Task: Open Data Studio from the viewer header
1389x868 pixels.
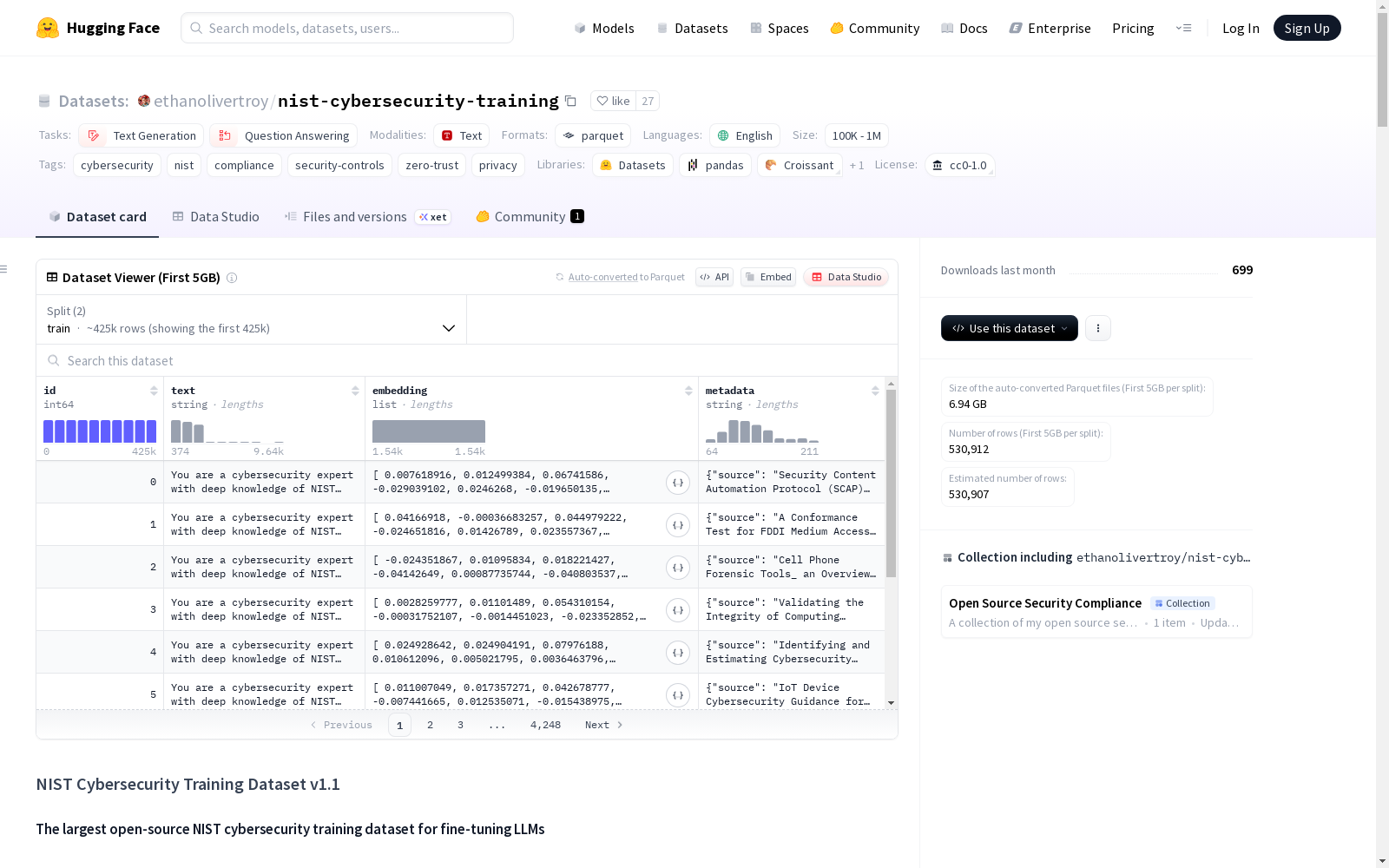Action: tap(846, 277)
